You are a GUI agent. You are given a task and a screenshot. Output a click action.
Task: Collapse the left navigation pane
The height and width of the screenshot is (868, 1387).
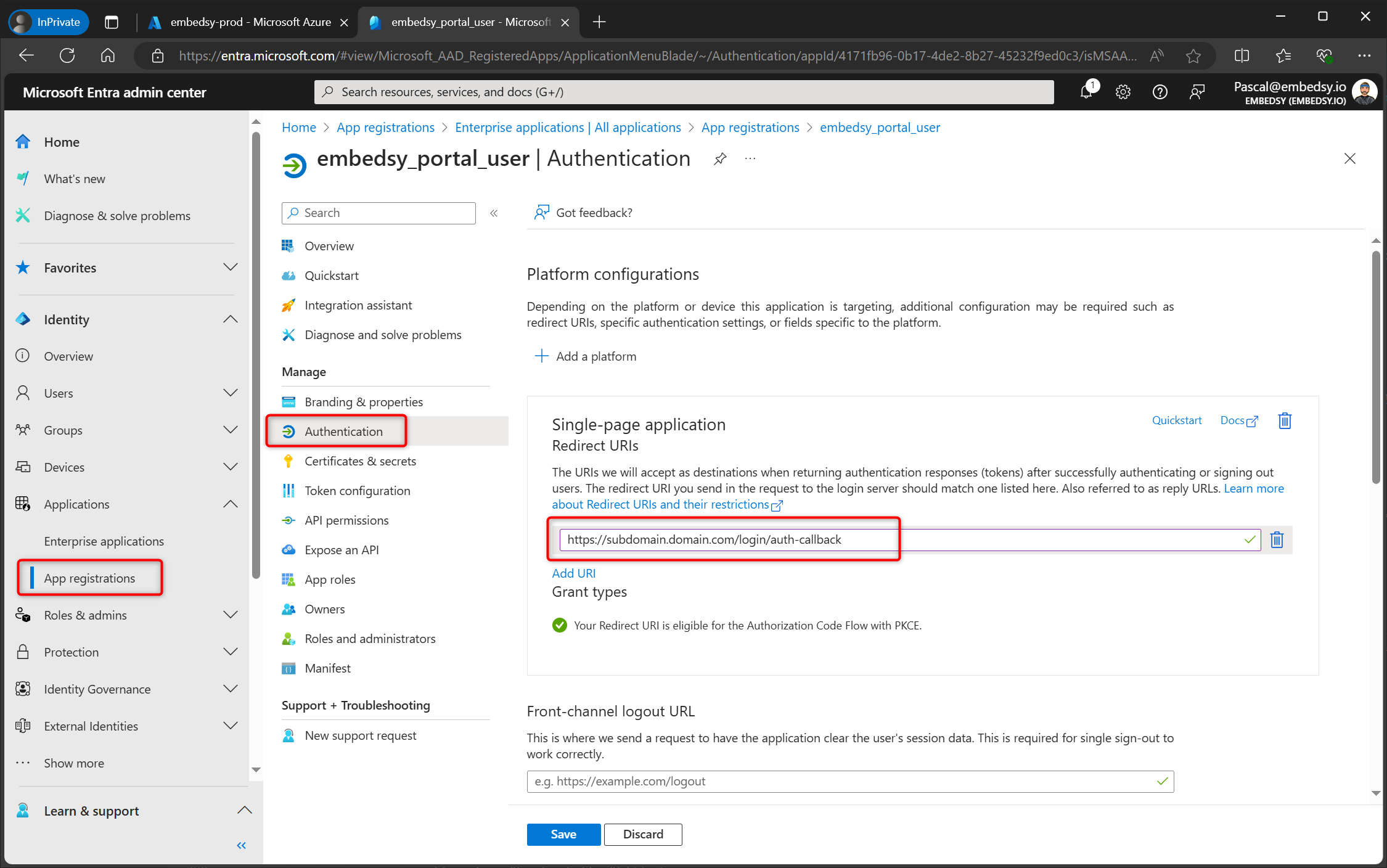click(x=242, y=845)
